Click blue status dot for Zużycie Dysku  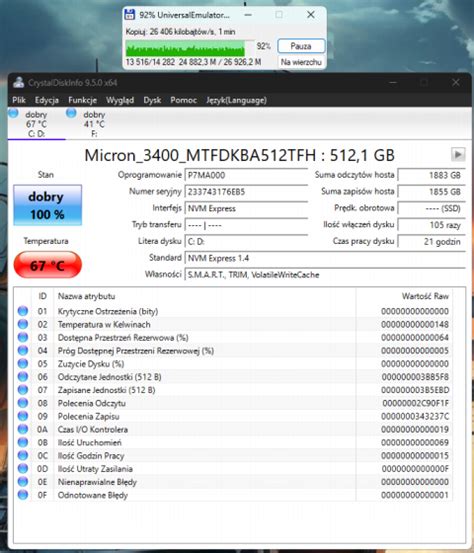click(x=23, y=364)
